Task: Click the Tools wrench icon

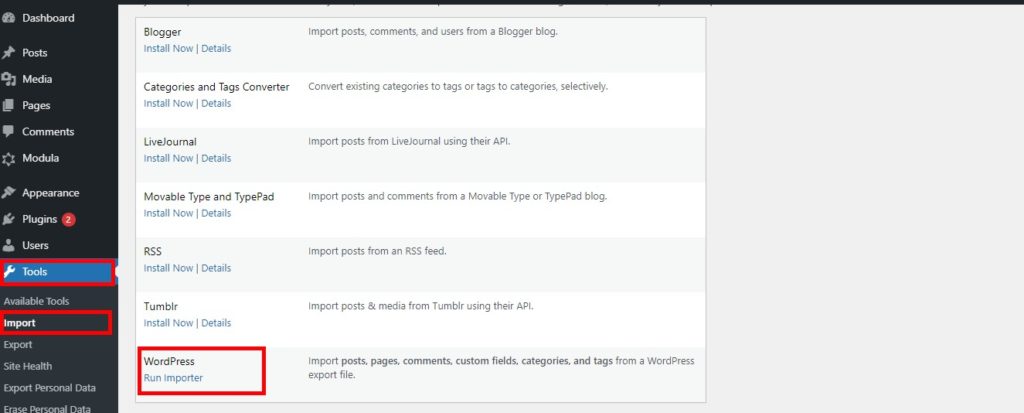Action: 9,271
